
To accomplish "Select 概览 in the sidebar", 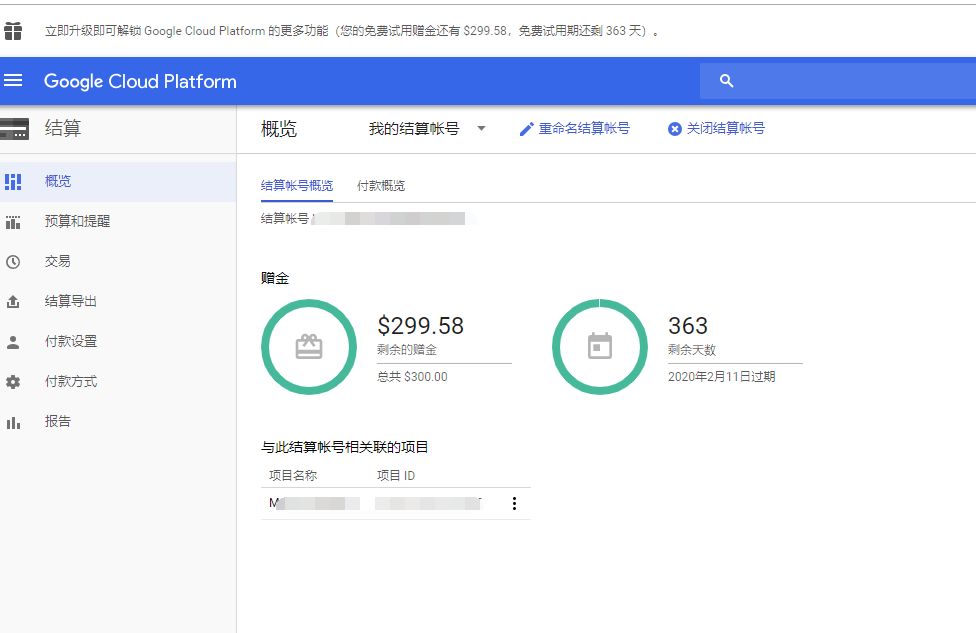I will click(x=118, y=182).
